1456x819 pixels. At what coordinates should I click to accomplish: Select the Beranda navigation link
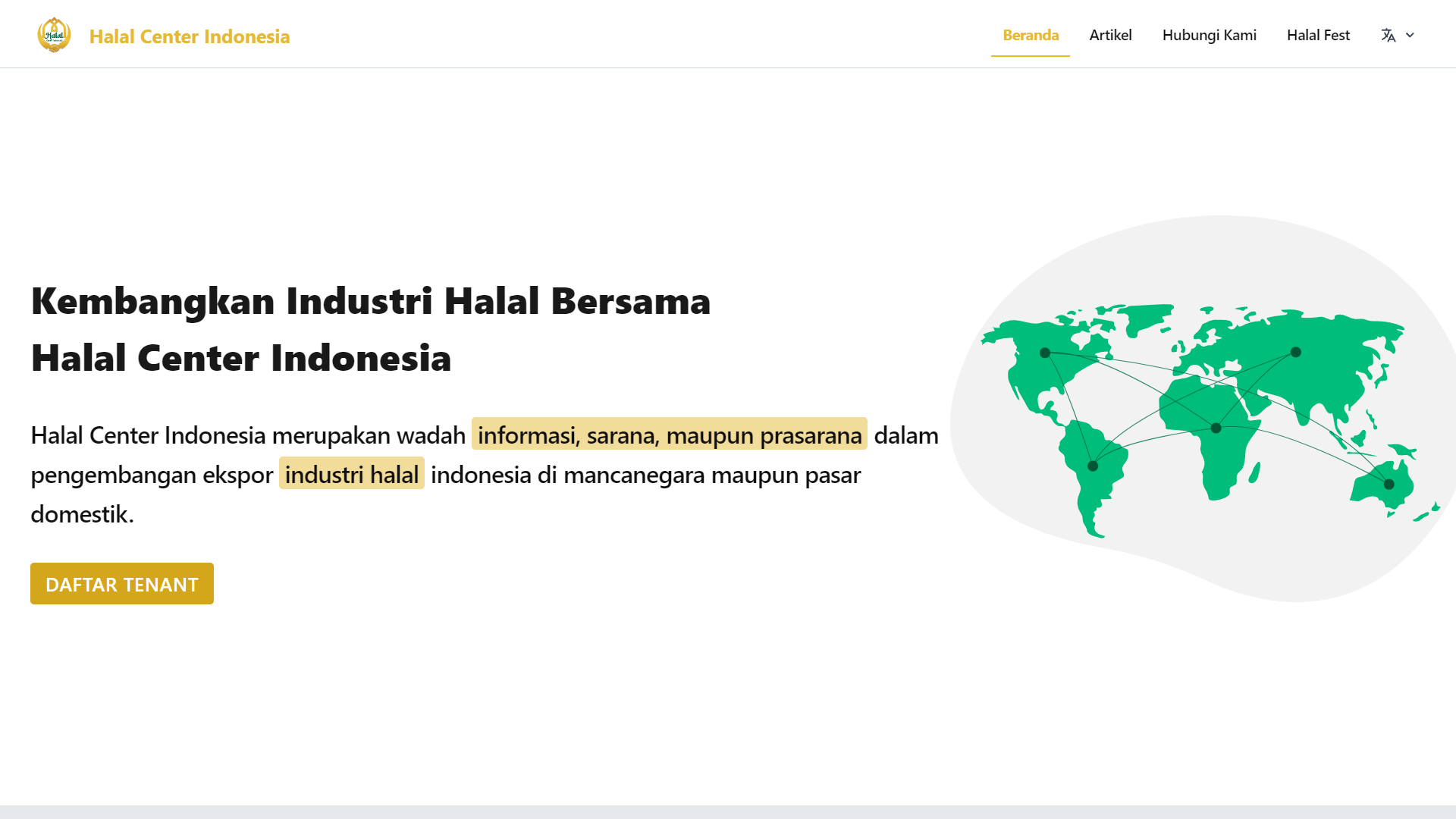[1030, 35]
